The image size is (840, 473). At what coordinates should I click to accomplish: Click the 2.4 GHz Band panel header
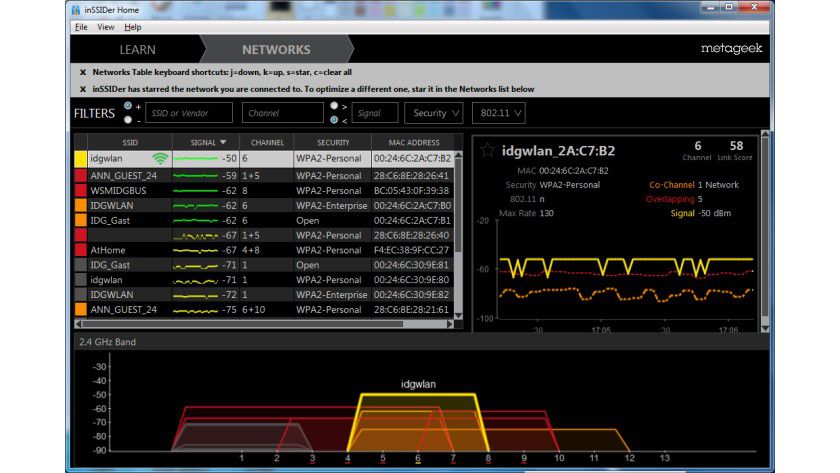pyautogui.click(x=421, y=342)
